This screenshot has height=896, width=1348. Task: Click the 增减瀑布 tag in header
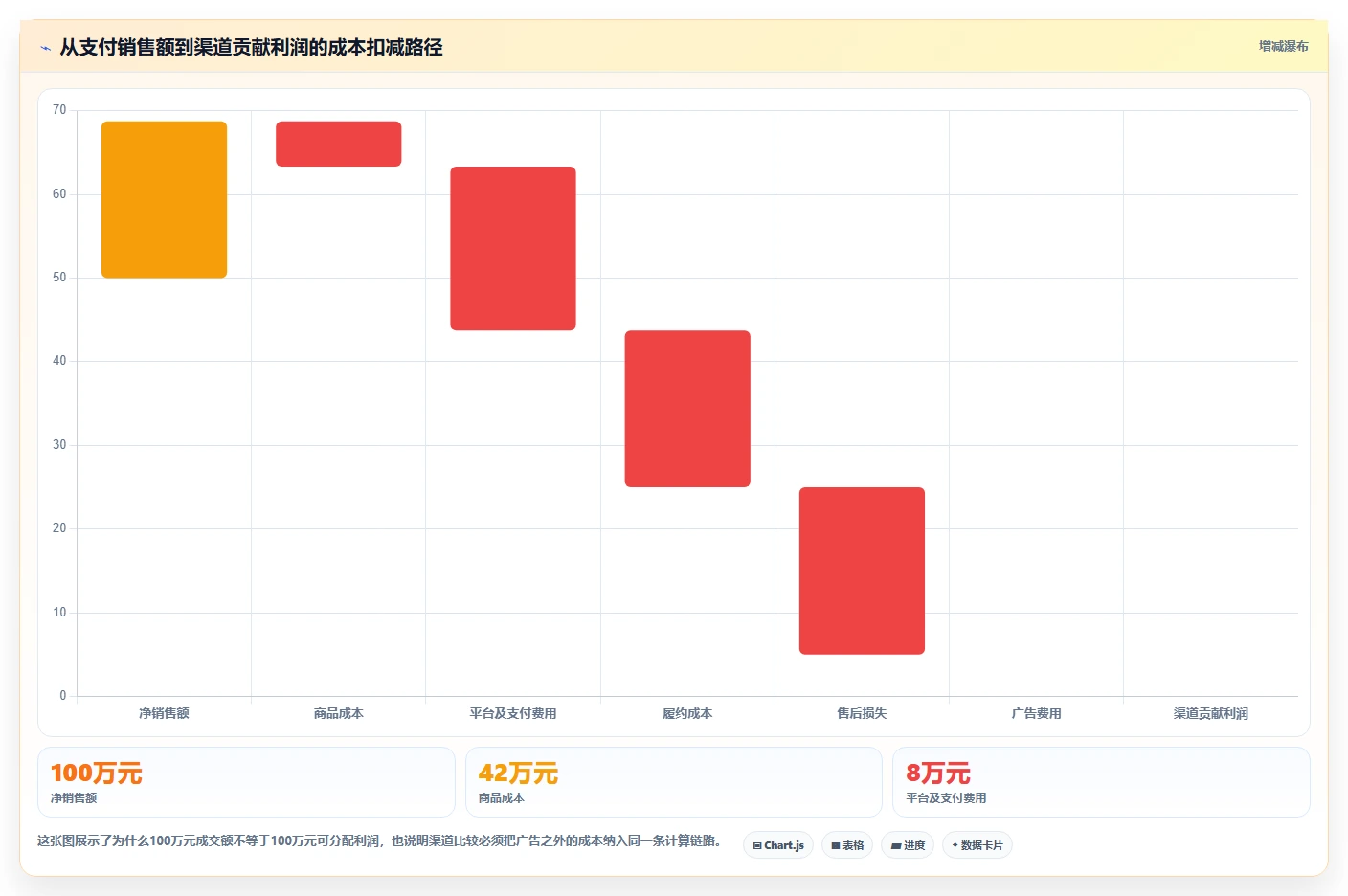click(1283, 46)
